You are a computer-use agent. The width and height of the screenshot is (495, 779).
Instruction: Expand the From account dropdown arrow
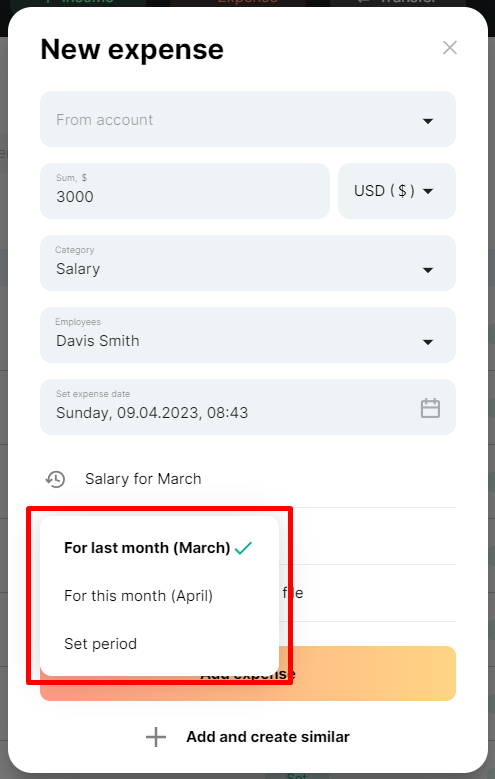[x=428, y=121]
